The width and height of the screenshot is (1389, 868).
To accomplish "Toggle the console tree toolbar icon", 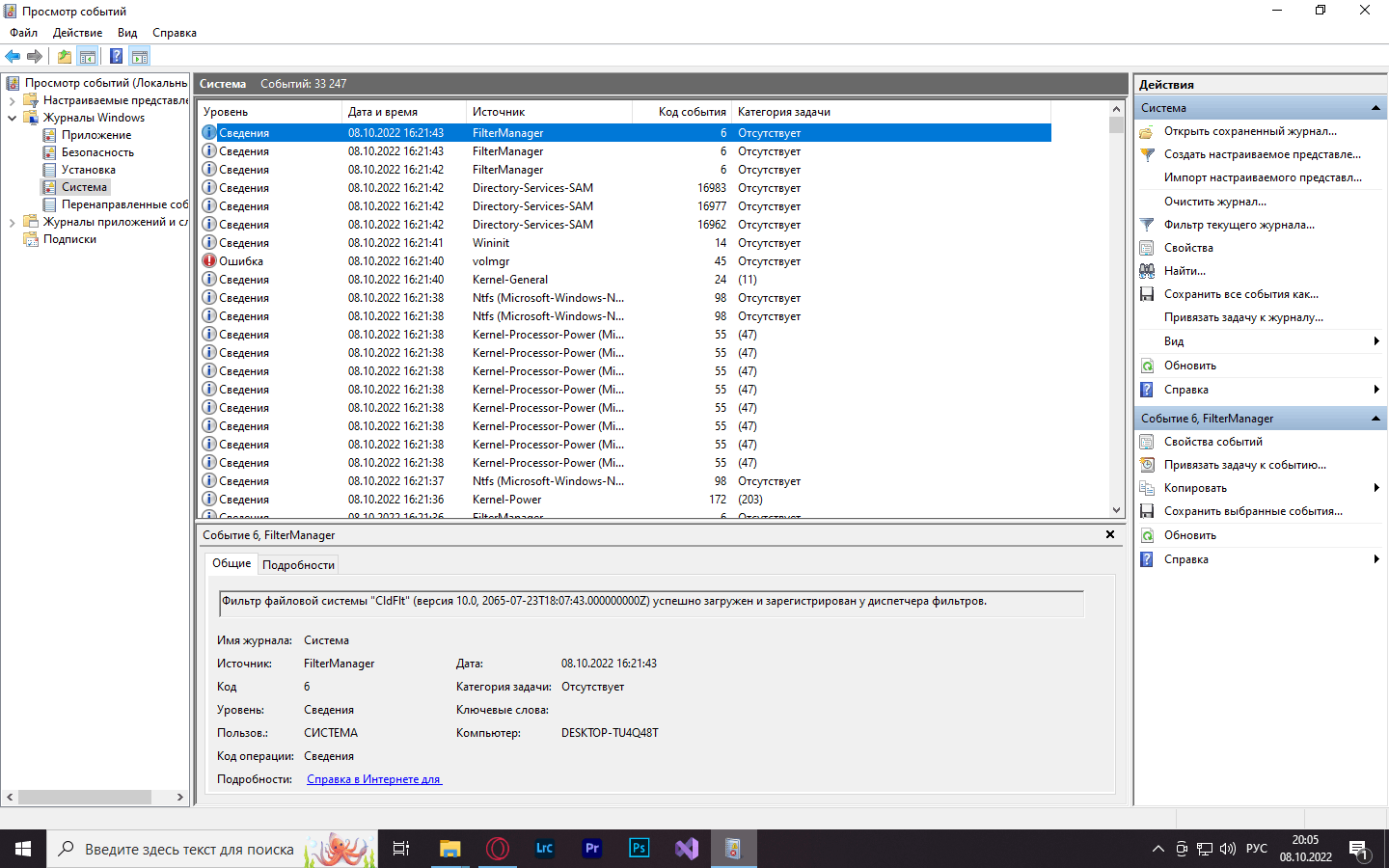I will pos(88,56).
